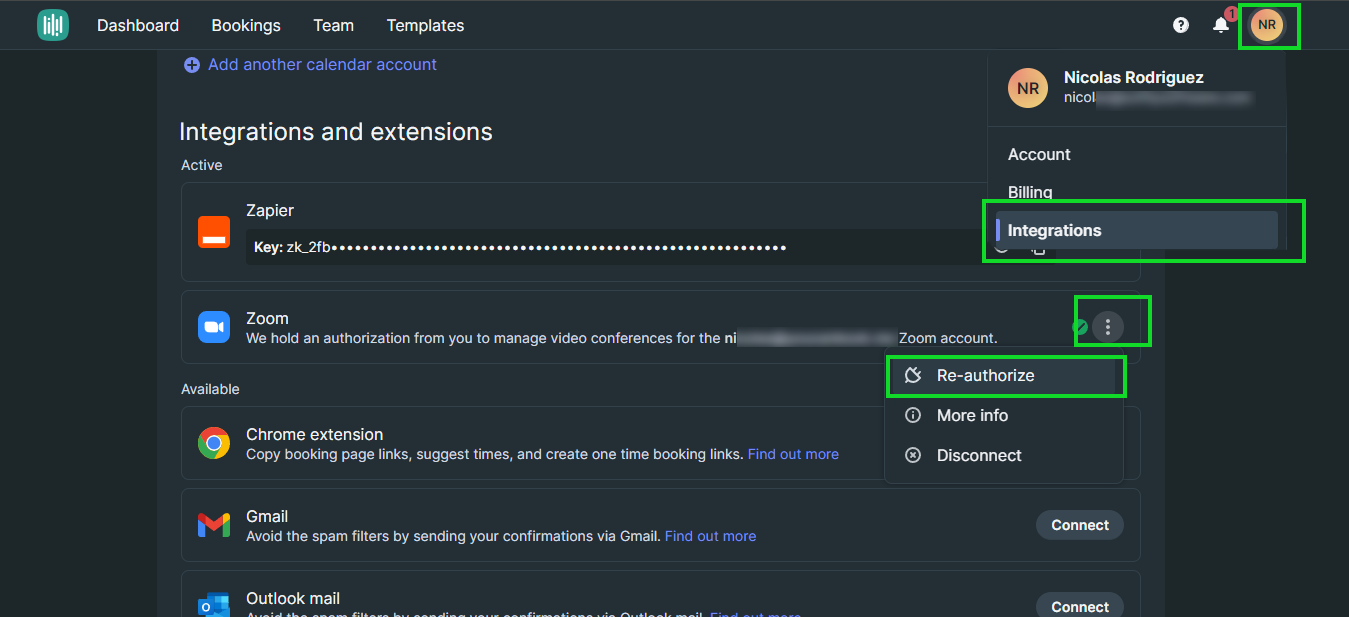
Task: Open the Templates tab
Action: 425,25
